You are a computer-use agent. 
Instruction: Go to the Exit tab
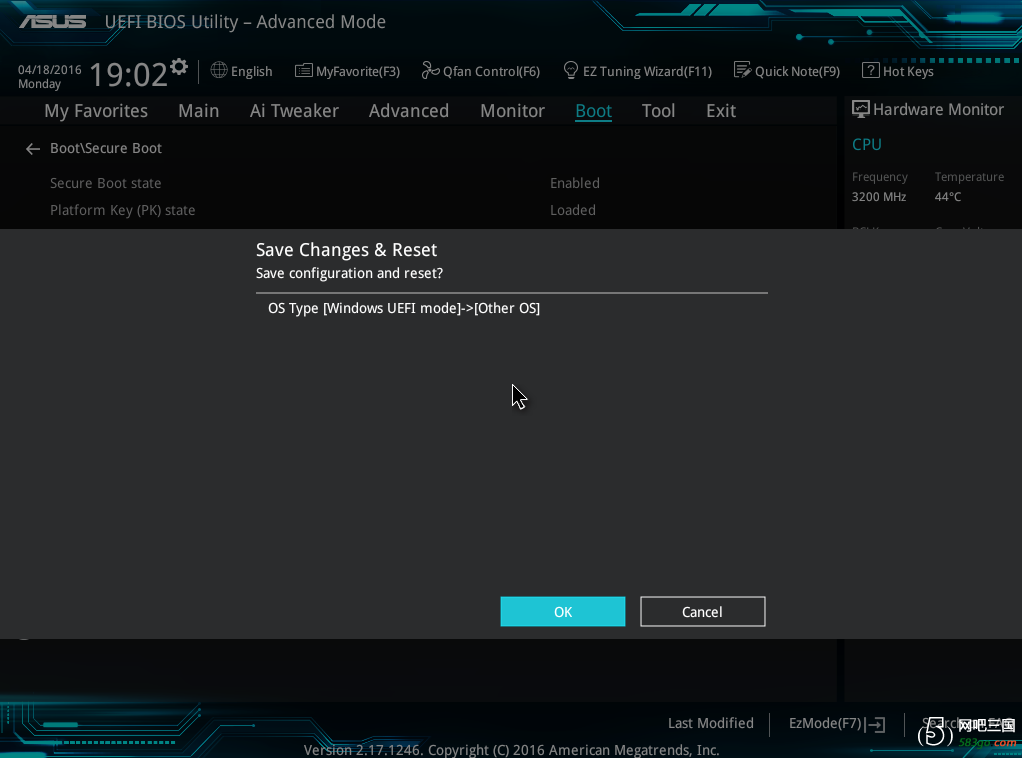tap(721, 111)
